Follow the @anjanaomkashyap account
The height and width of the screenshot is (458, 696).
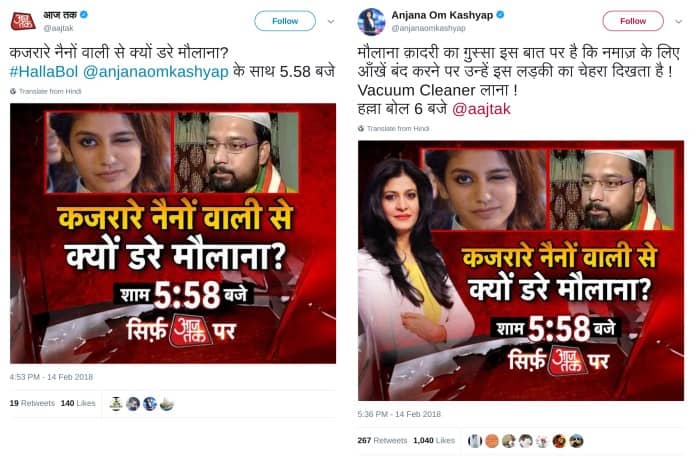coord(633,21)
